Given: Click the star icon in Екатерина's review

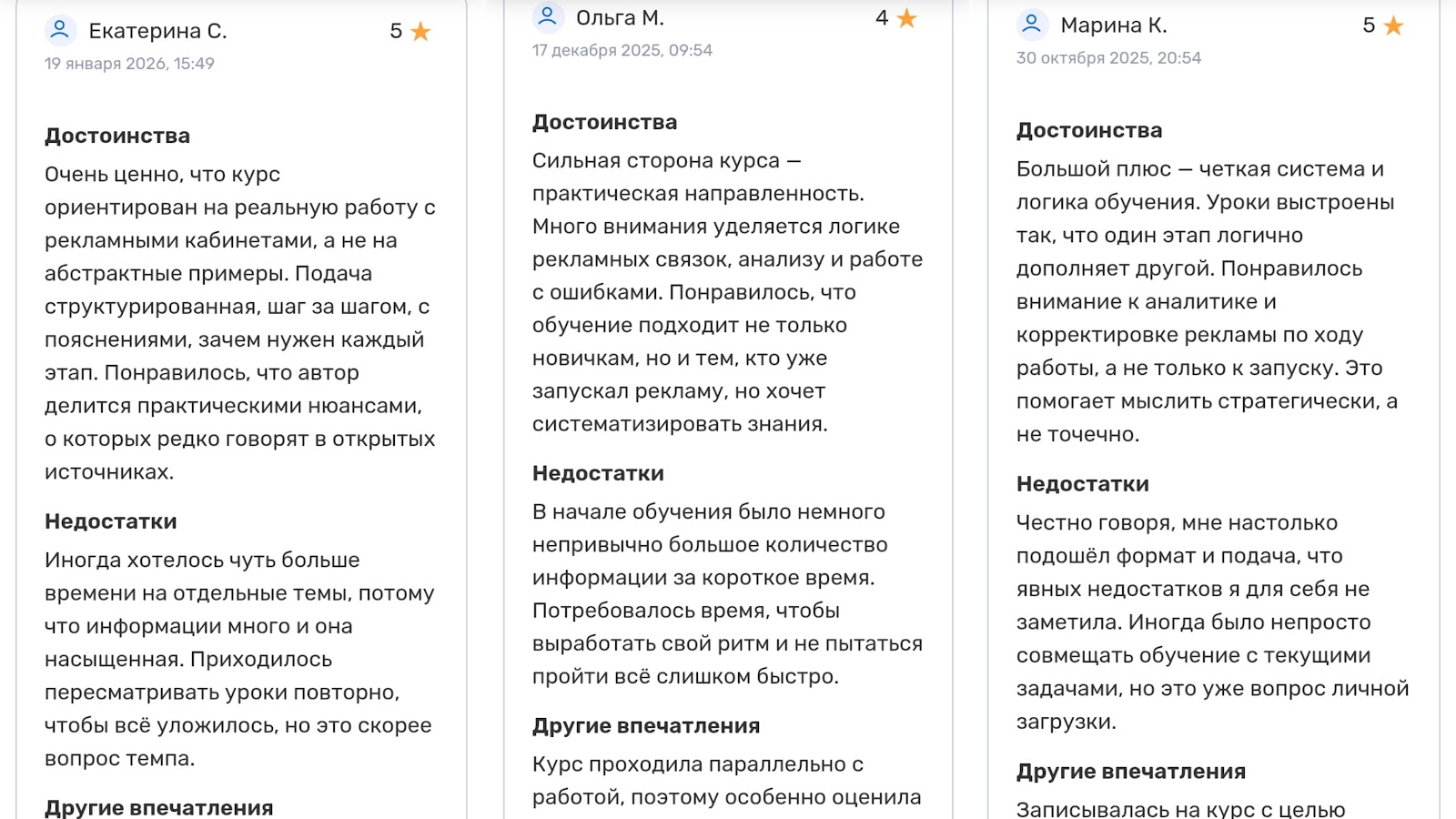Looking at the screenshot, I should [x=420, y=32].
